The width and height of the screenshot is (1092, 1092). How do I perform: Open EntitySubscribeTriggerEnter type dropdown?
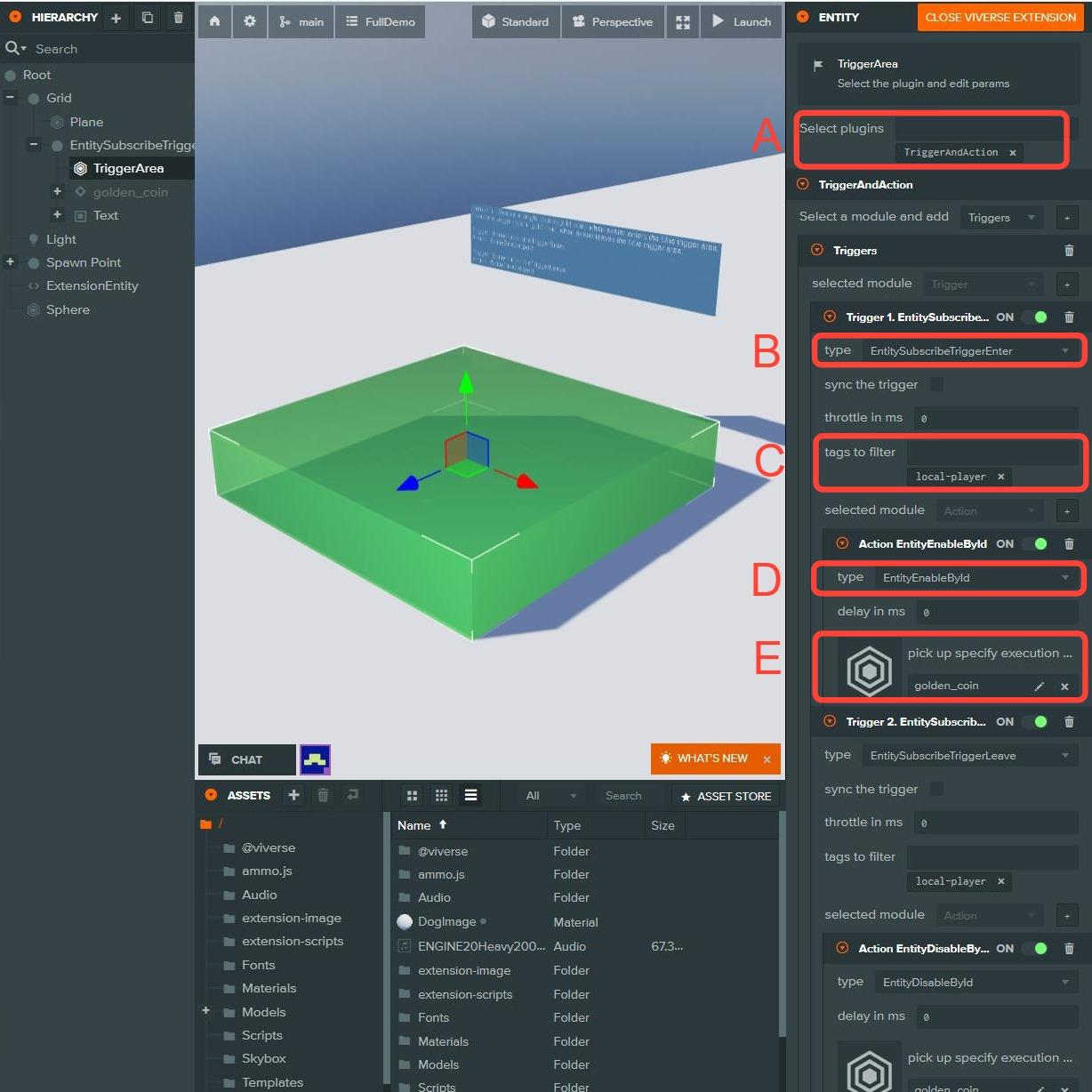point(969,351)
